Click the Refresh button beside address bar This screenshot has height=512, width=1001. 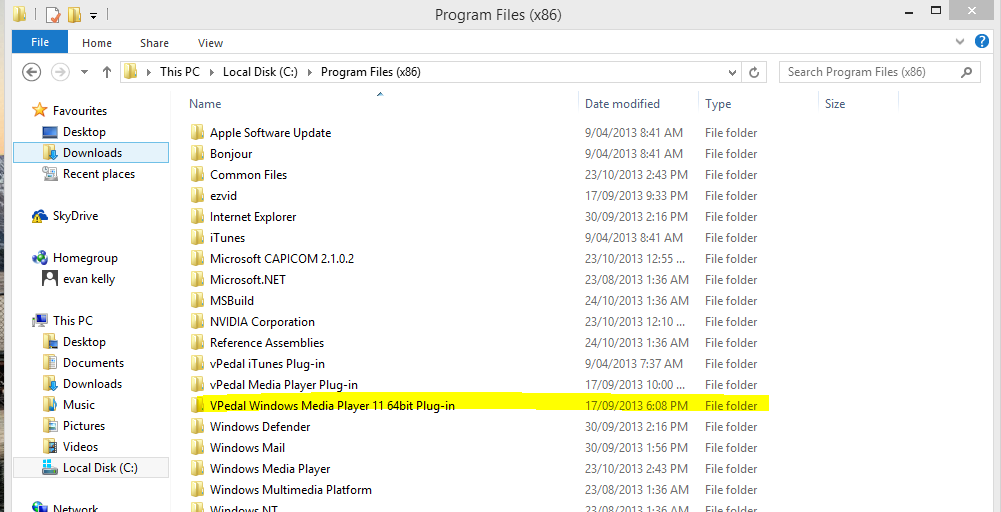click(x=754, y=72)
